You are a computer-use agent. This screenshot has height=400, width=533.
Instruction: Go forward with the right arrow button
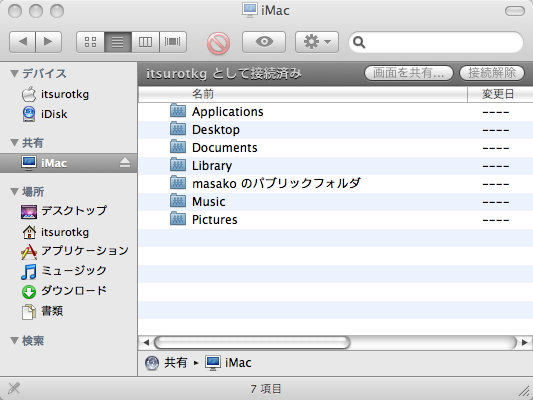tap(49, 42)
